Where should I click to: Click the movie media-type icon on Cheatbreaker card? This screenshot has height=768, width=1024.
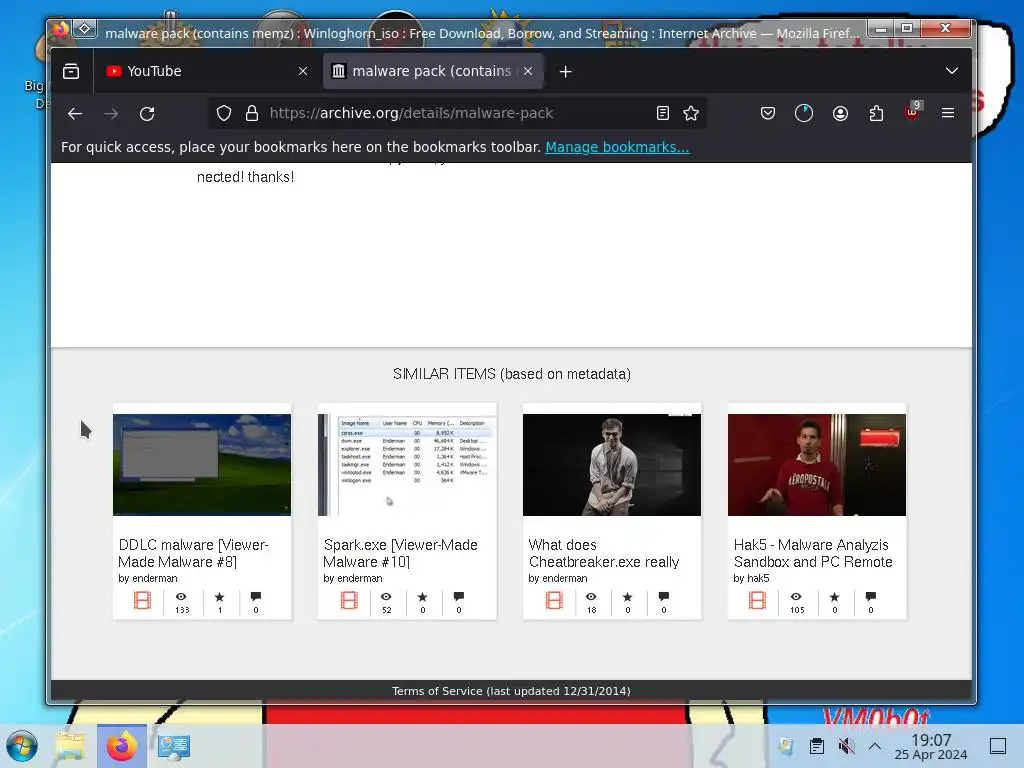(554, 600)
